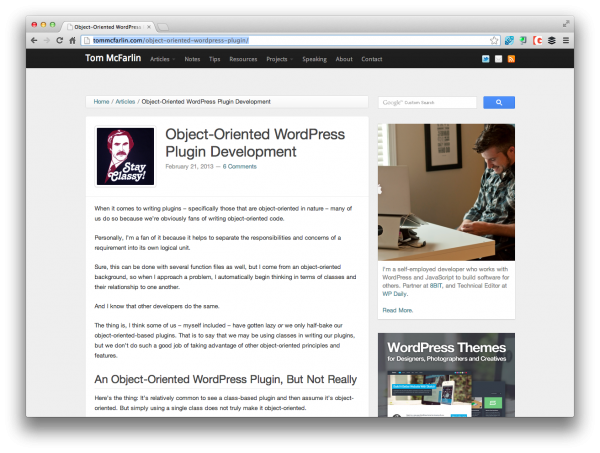Viewport: 600px width, 453px height.
Task: Open the Chrome hamburger menu
Action: click(x=566, y=40)
